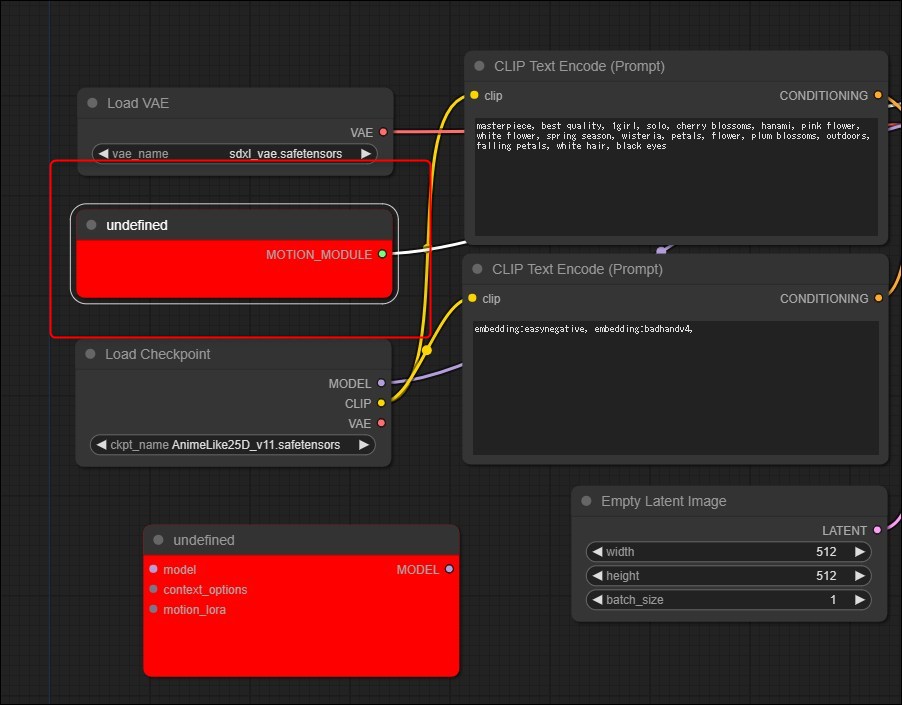Edit the positive prompt text starting with masterpiece
Screen dimensions: 902x705
pos(676,177)
